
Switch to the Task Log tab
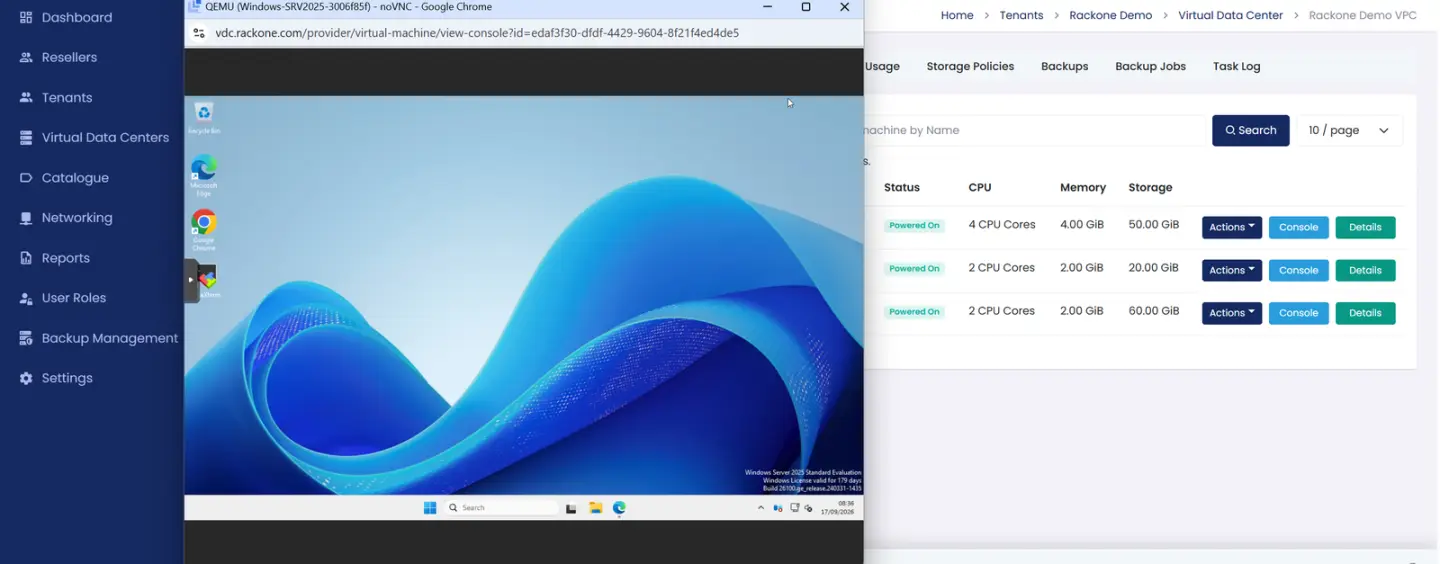pos(1236,66)
